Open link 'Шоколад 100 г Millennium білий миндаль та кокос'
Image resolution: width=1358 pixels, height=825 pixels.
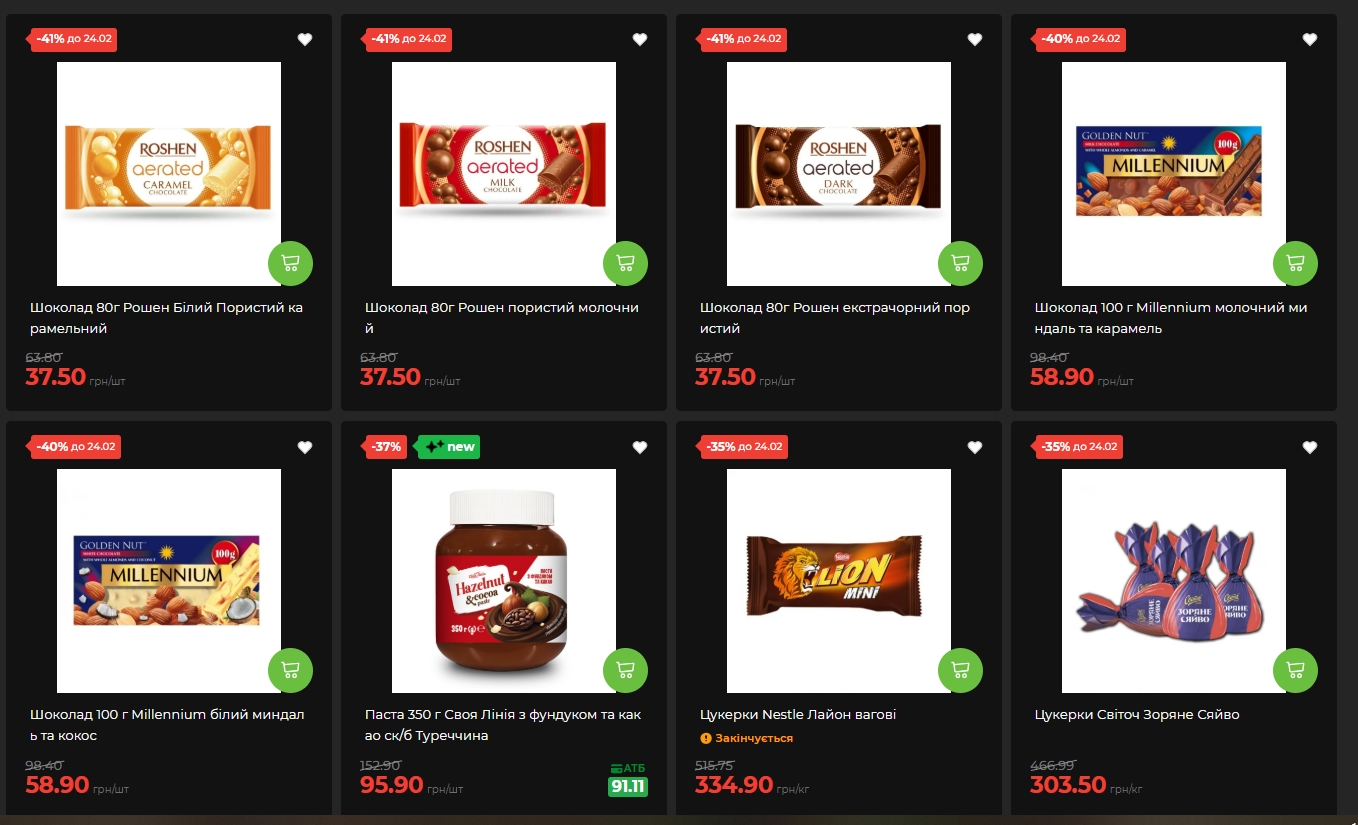point(167,725)
